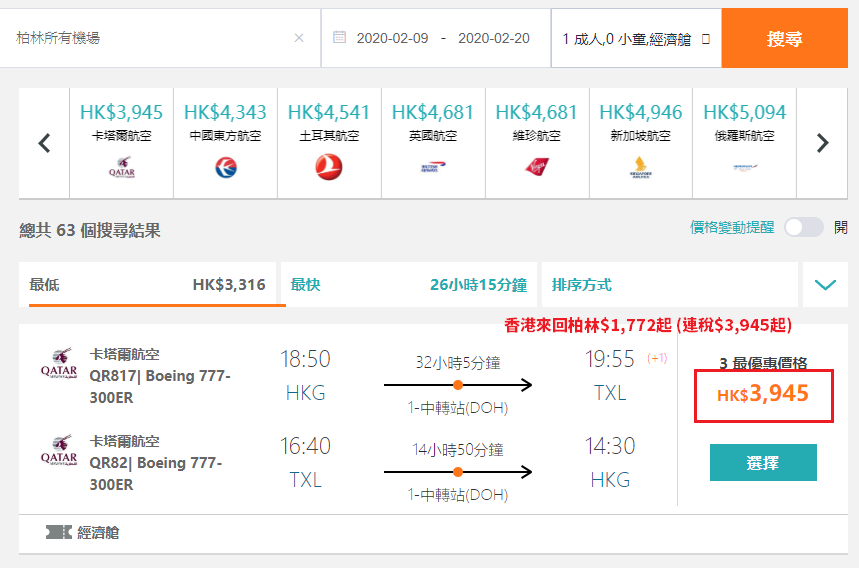The height and width of the screenshot is (568, 859).
Task: Click QR82 Boeing 777-300ER flight details
Action: pyautogui.click(x=156, y=474)
